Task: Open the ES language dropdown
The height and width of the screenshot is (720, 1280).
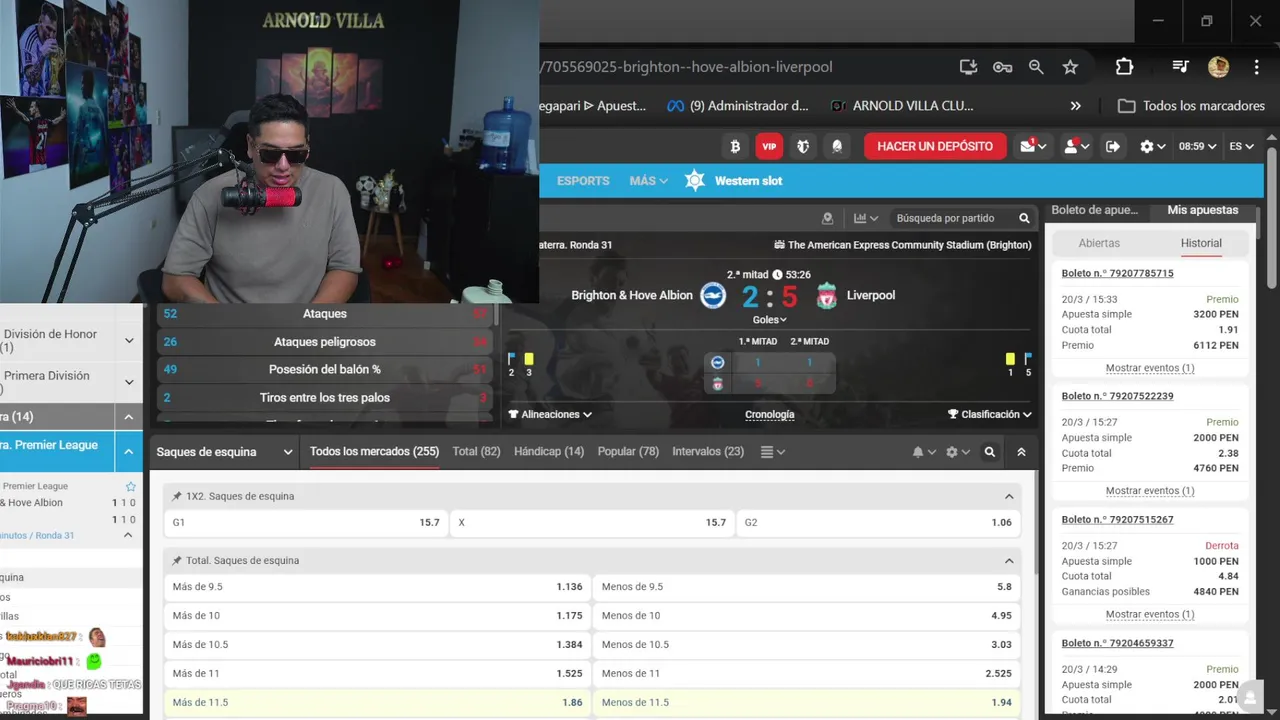Action: click(x=1241, y=146)
